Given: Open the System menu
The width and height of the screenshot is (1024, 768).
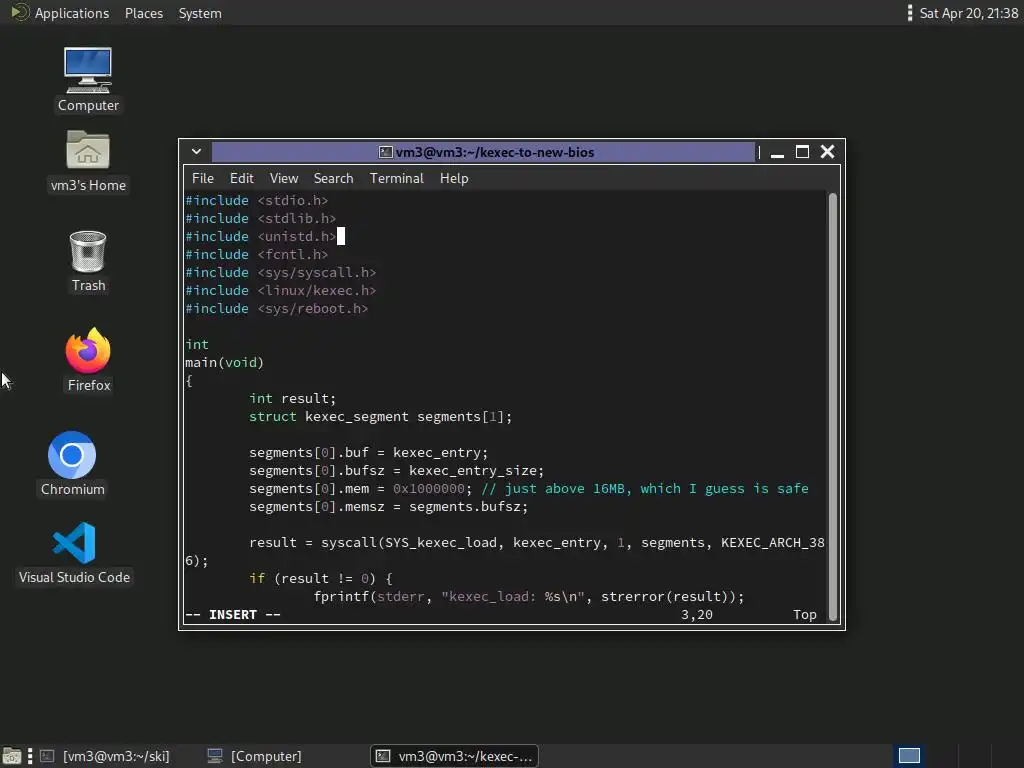Looking at the screenshot, I should point(200,13).
